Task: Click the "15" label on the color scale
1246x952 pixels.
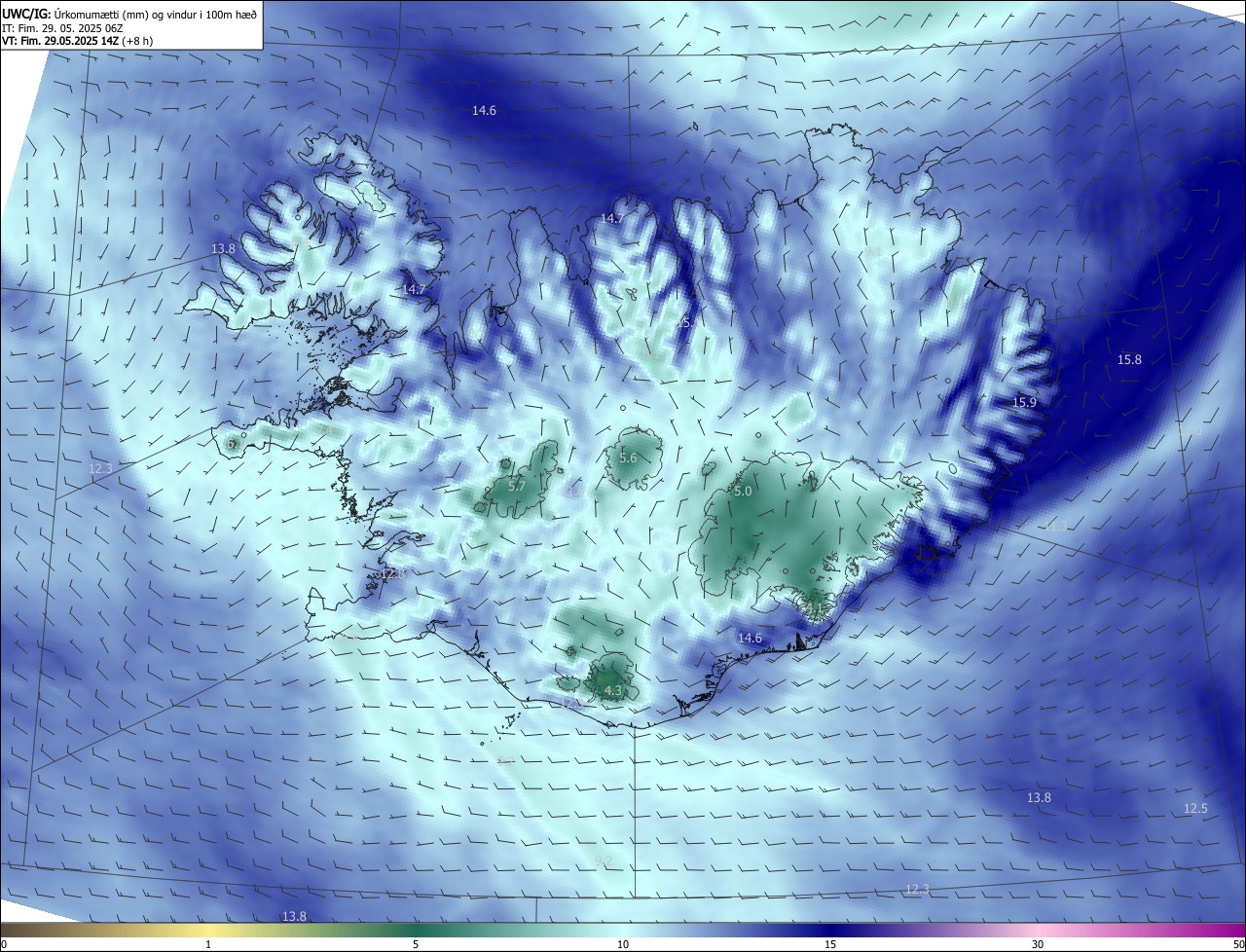Action: (830, 944)
